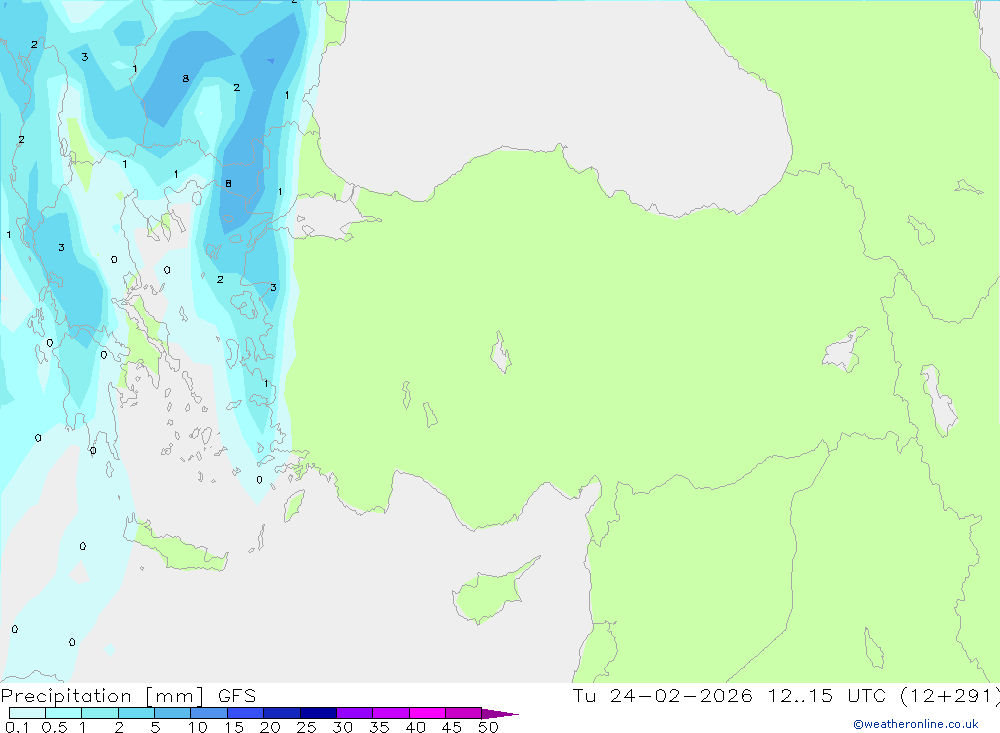This screenshot has height=733, width=1000.
Task: Click the 20–25 mm dark blue swatch
Action: coord(281,713)
